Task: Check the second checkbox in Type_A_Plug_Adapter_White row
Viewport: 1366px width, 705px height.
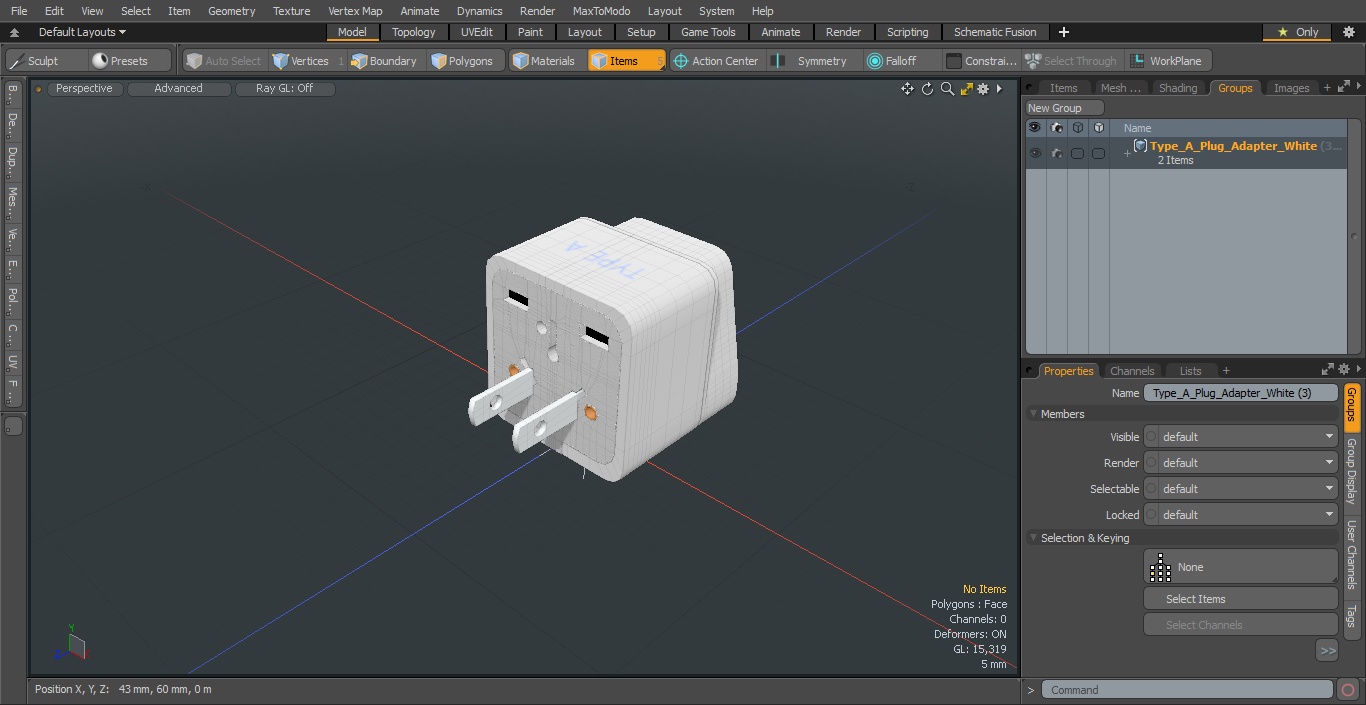Action: coord(1098,153)
